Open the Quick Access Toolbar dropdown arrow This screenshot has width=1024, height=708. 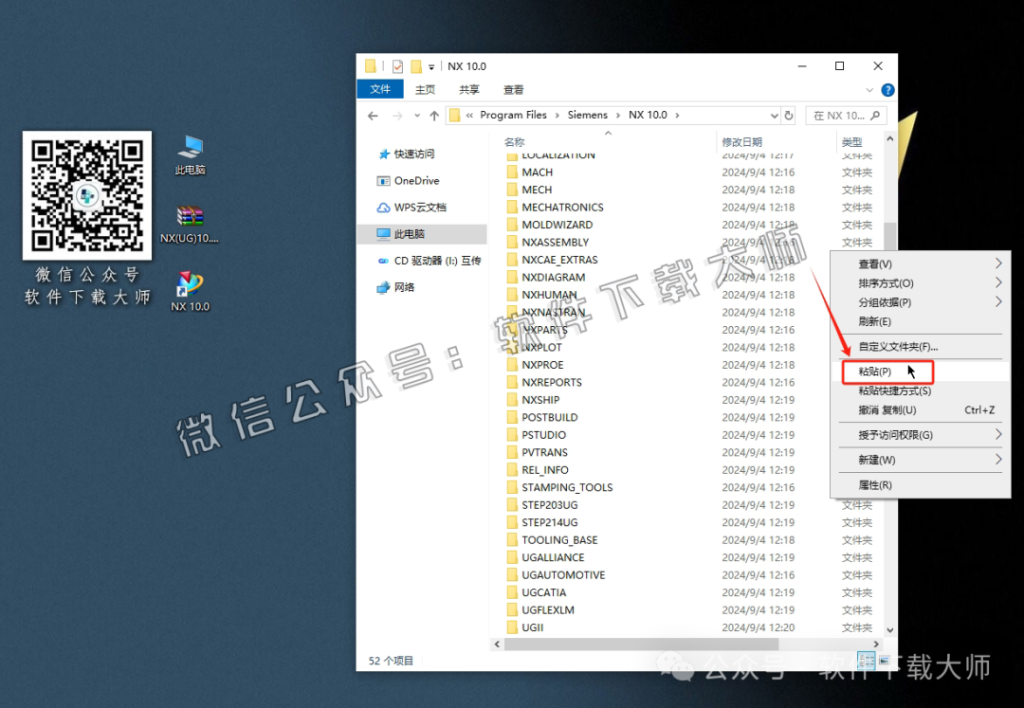pos(432,65)
